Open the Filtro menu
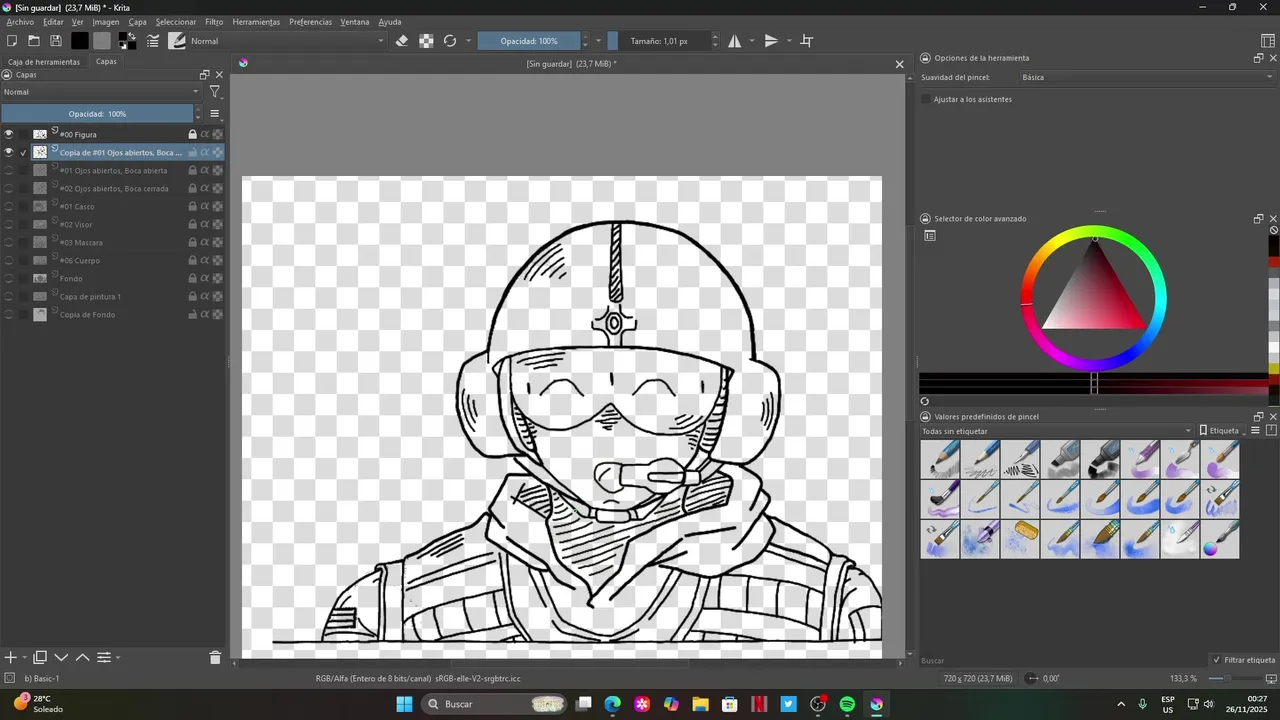Viewport: 1280px width, 720px height. click(x=214, y=22)
